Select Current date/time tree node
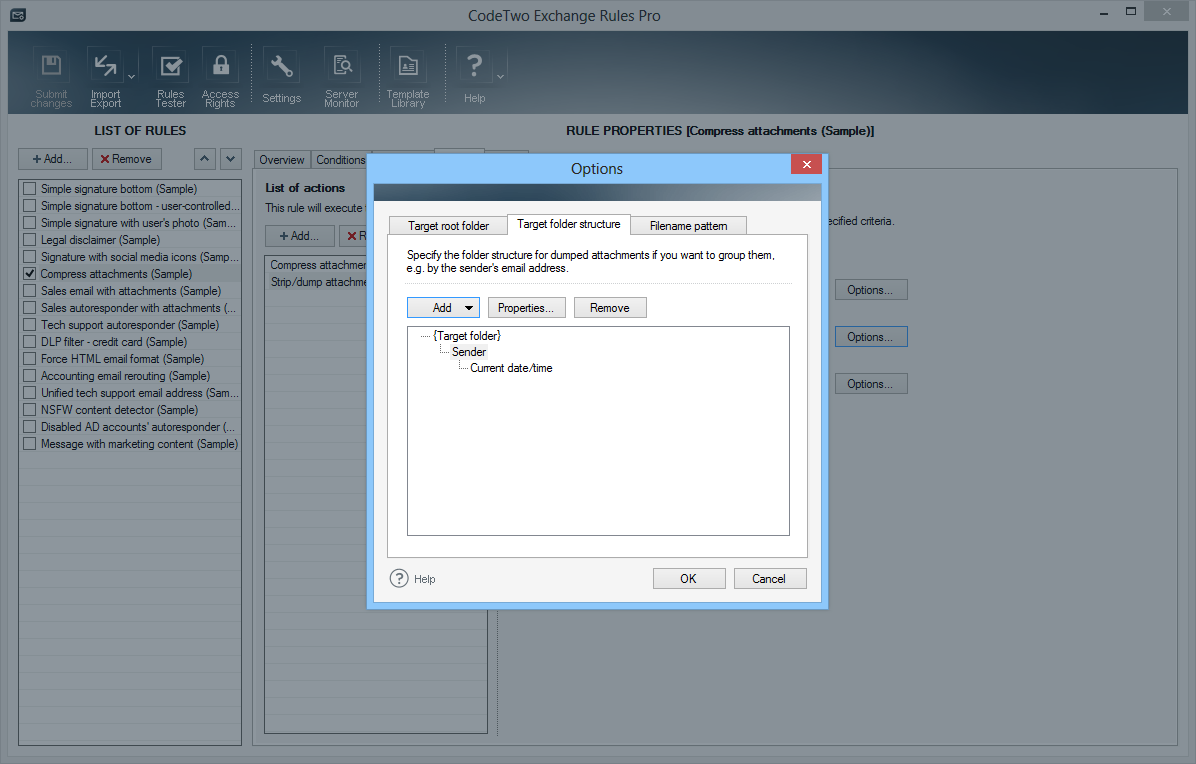1196x764 pixels. pyautogui.click(x=511, y=368)
